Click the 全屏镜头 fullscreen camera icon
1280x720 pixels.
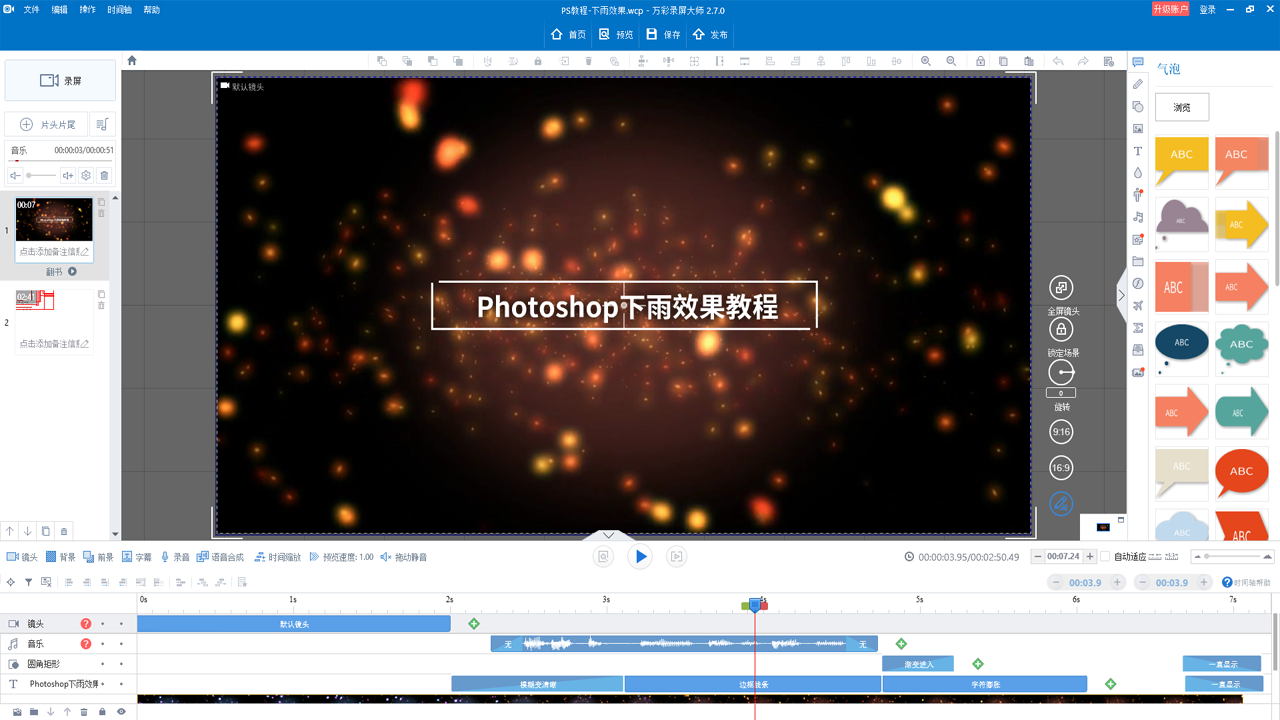[1061, 288]
